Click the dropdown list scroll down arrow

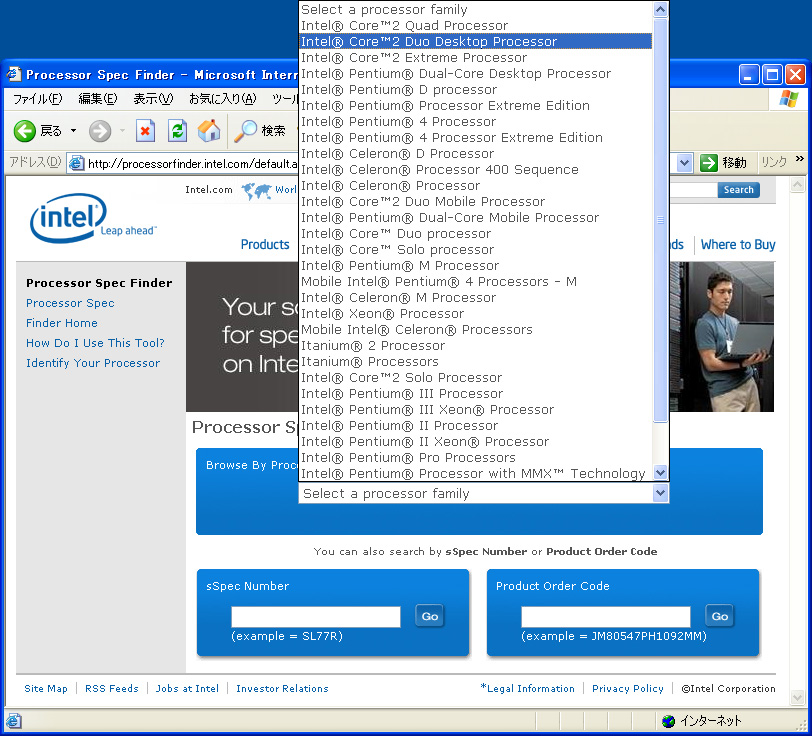pyautogui.click(x=660, y=473)
